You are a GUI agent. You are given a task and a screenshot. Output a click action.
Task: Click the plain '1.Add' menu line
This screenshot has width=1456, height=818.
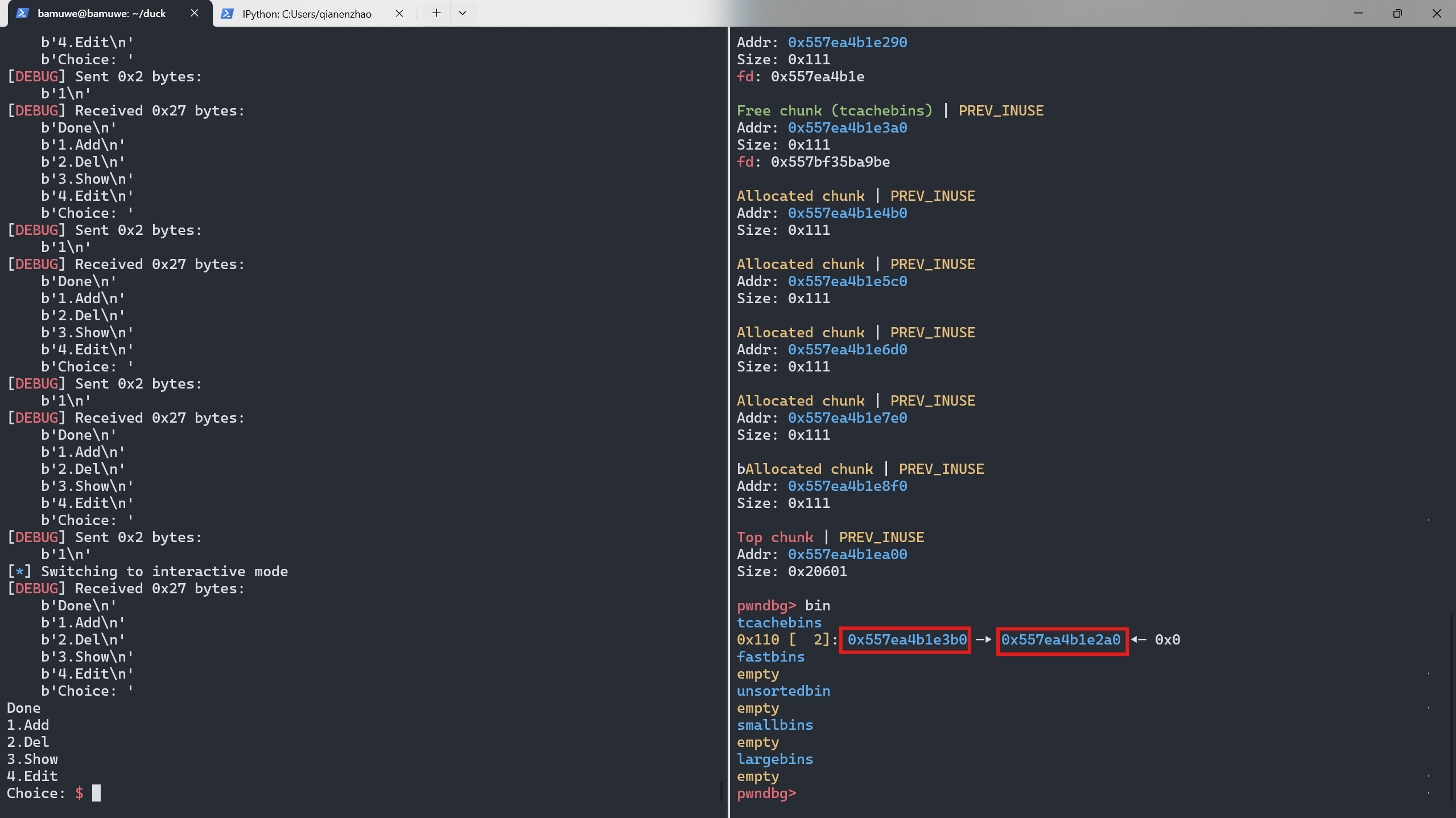pyautogui.click(x=28, y=725)
